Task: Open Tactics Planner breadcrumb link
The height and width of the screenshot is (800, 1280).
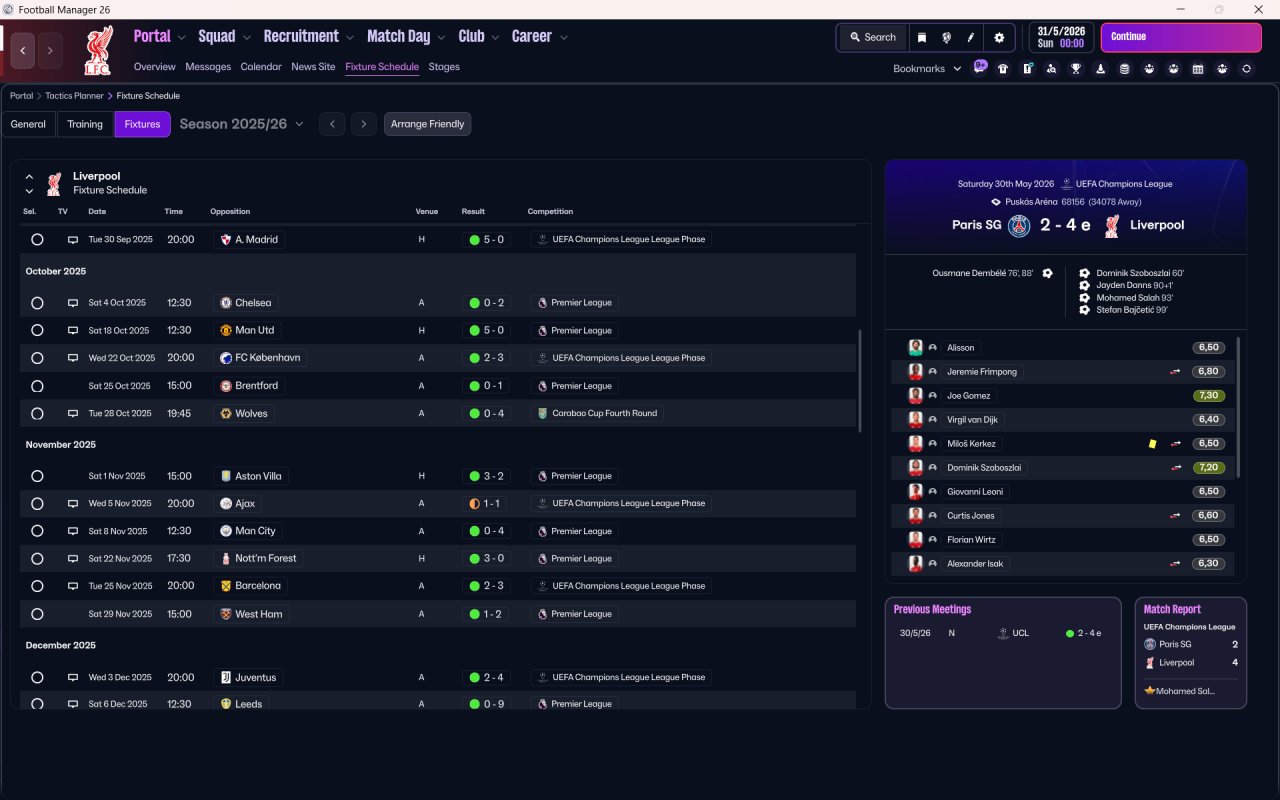Action: pyautogui.click(x=75, y=96)
